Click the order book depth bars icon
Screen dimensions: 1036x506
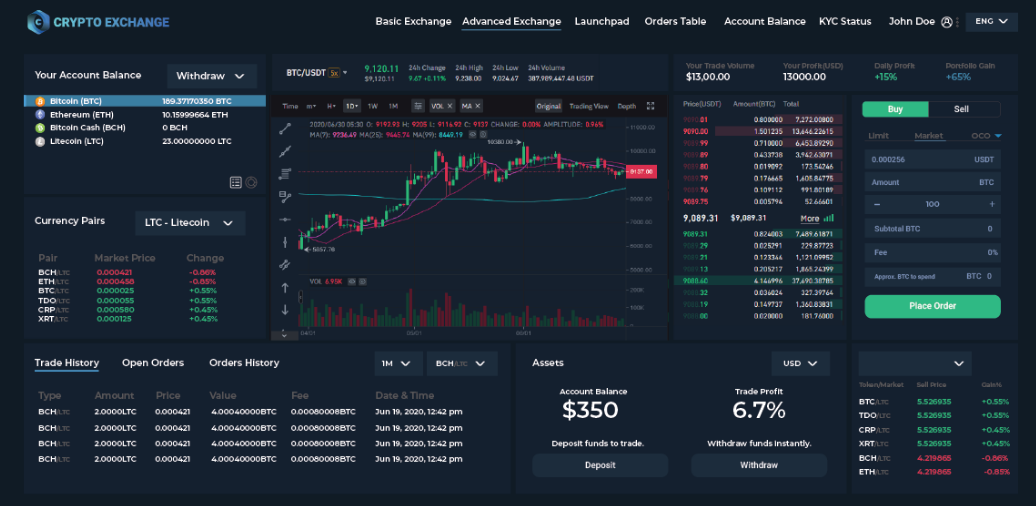click(x=829, y=217)
